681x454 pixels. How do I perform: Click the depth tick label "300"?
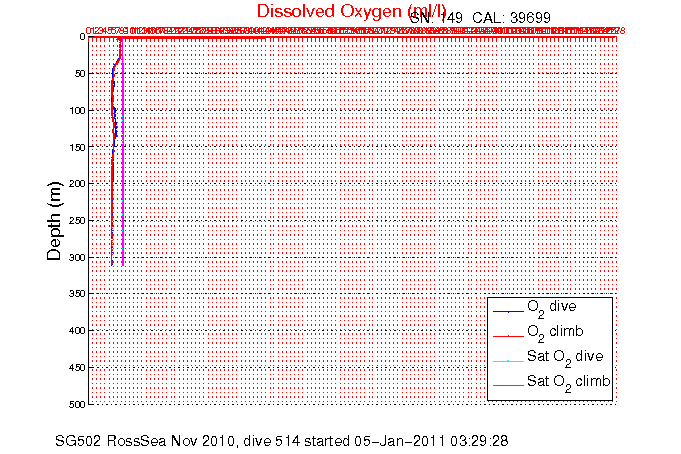pos(77,258)
